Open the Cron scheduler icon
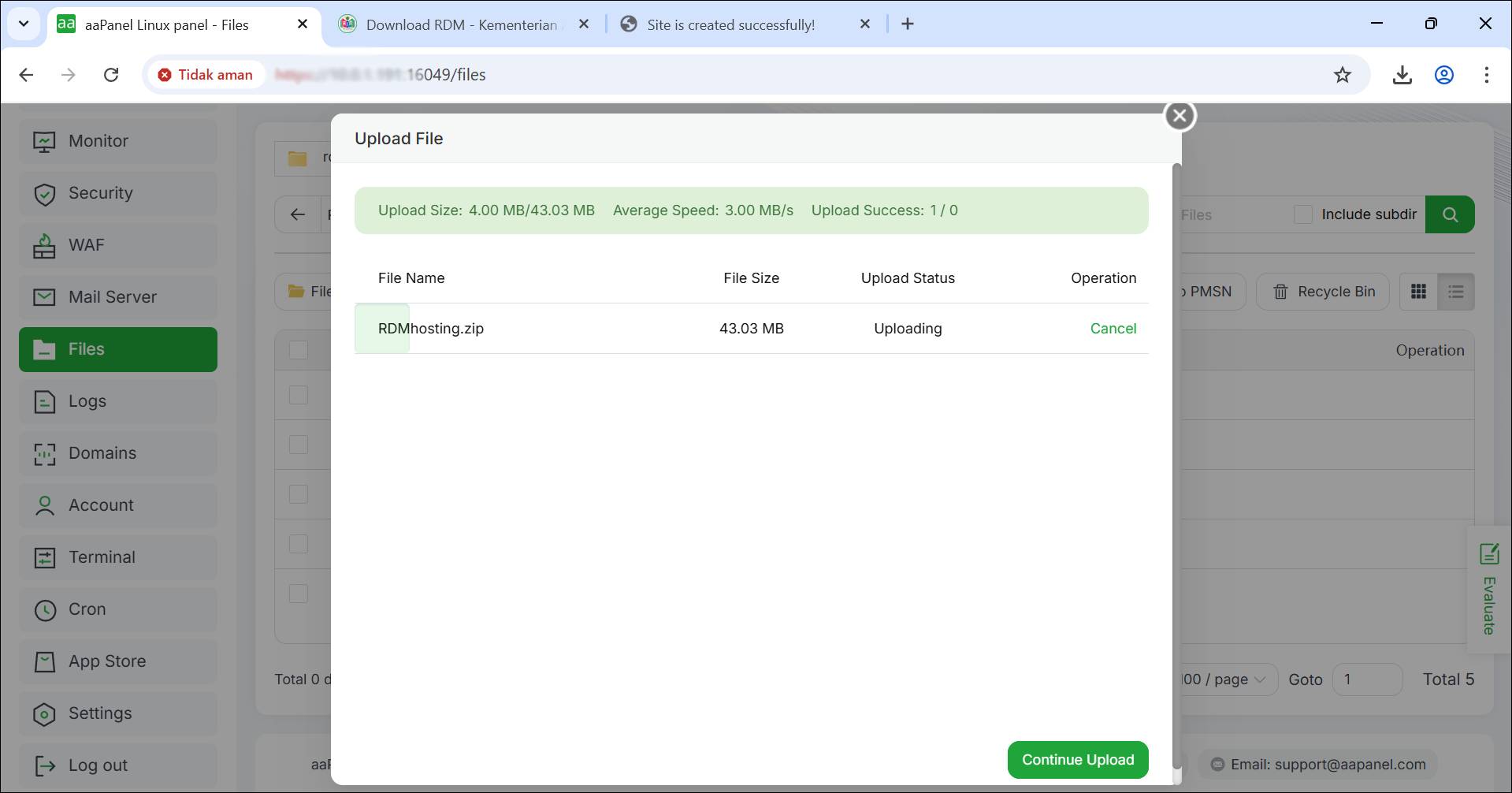Viewport: 1512px width, 793px height. 45,609
